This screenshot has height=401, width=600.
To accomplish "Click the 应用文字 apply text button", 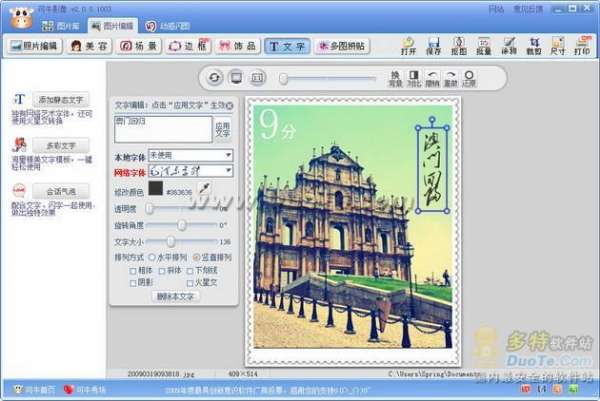I will coord(223,130).
